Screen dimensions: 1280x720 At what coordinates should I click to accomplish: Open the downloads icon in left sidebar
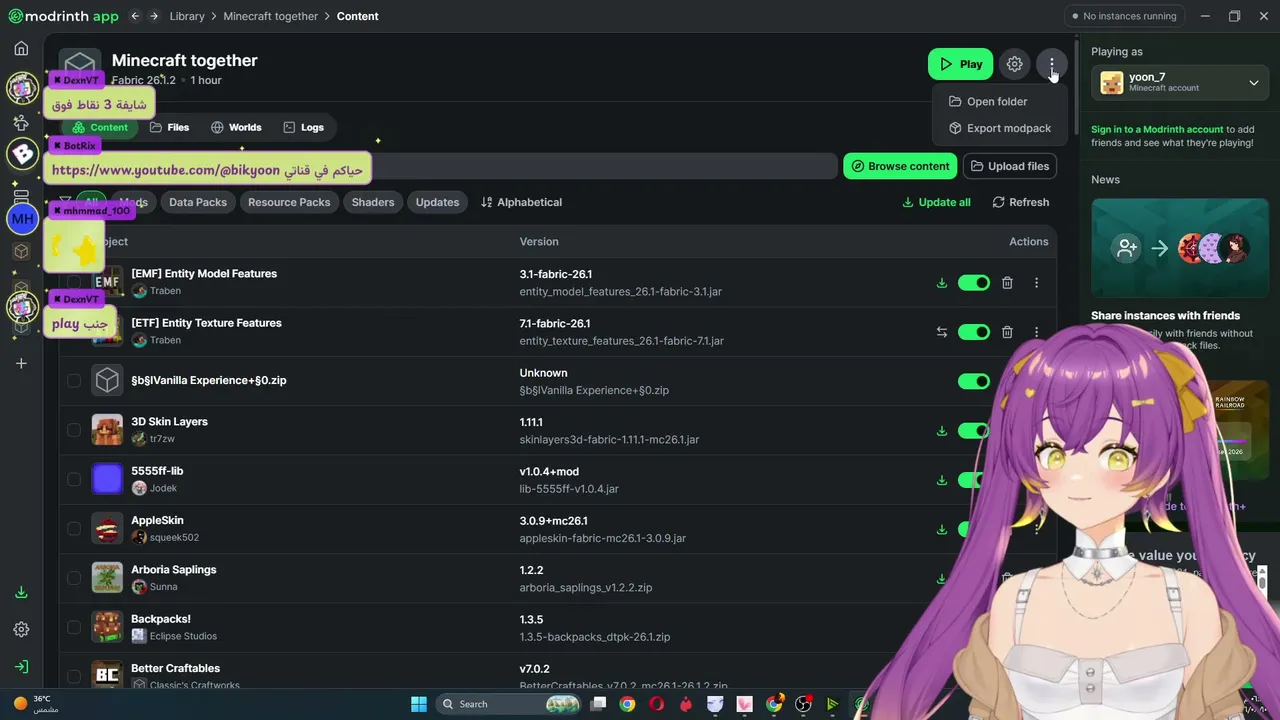point(21,592)
